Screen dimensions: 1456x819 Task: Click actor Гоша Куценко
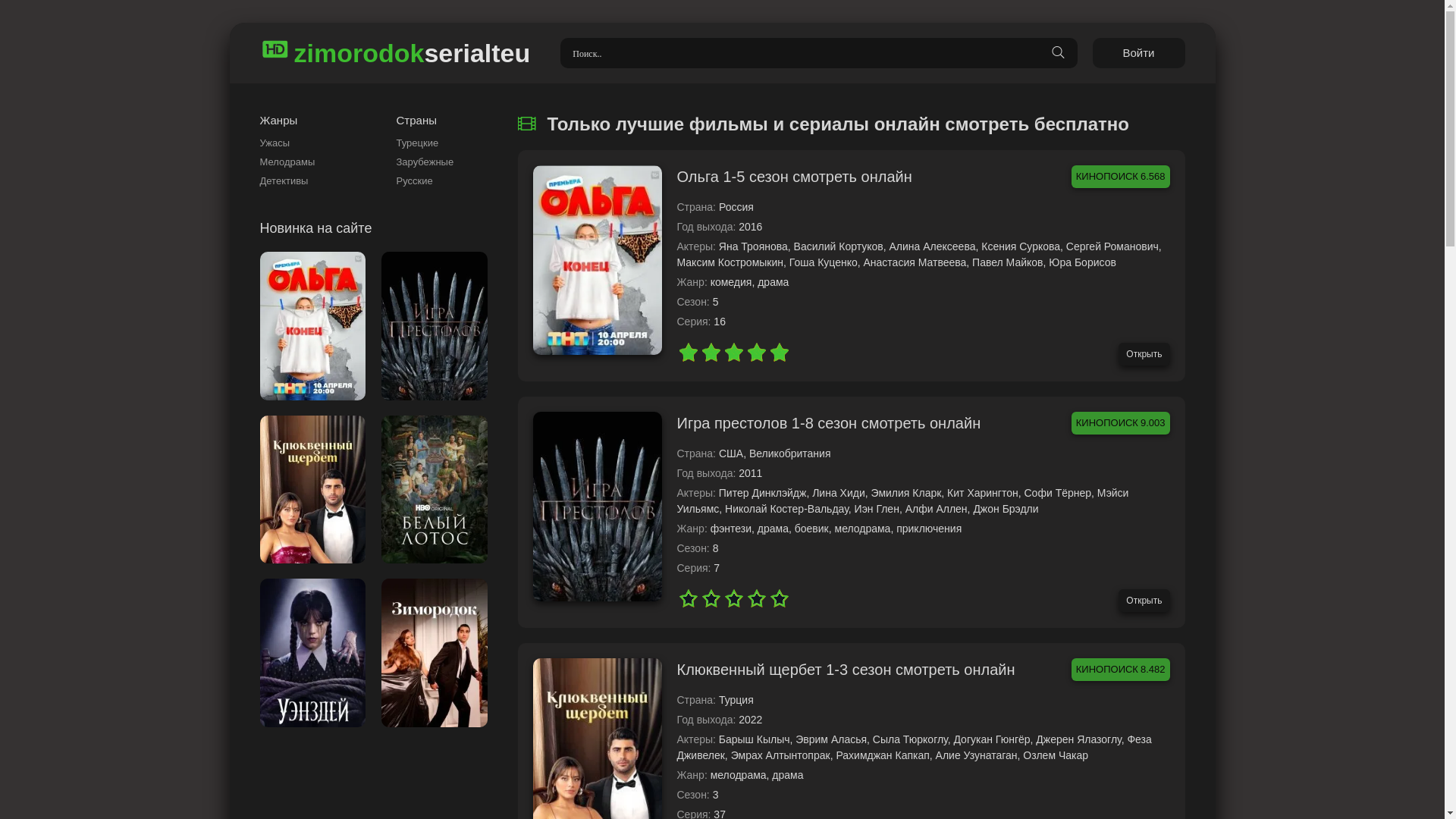point(823,262)
